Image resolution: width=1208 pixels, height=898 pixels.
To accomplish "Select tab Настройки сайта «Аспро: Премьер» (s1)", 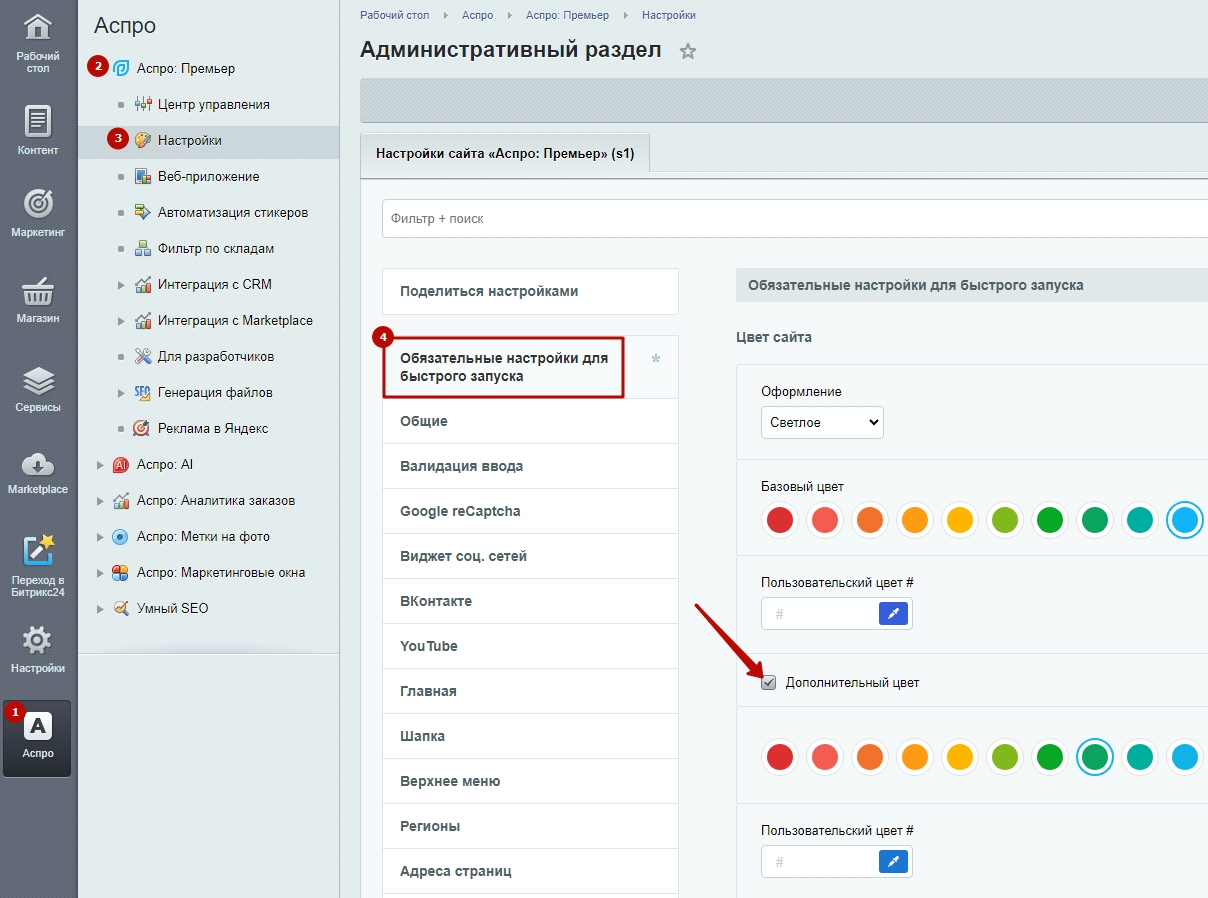I will (x=505, y=153).
